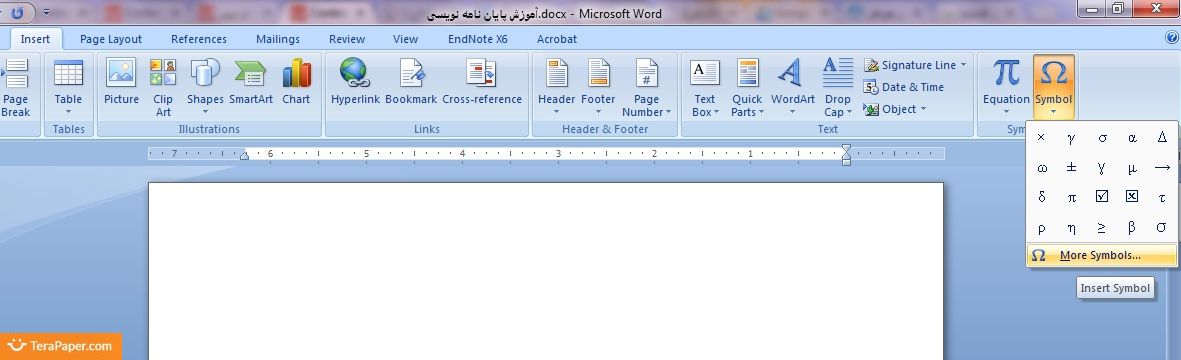Insert the capital delta Δ symbol
Viewport: 1181px width, 360px height.
click(1162, 137)
